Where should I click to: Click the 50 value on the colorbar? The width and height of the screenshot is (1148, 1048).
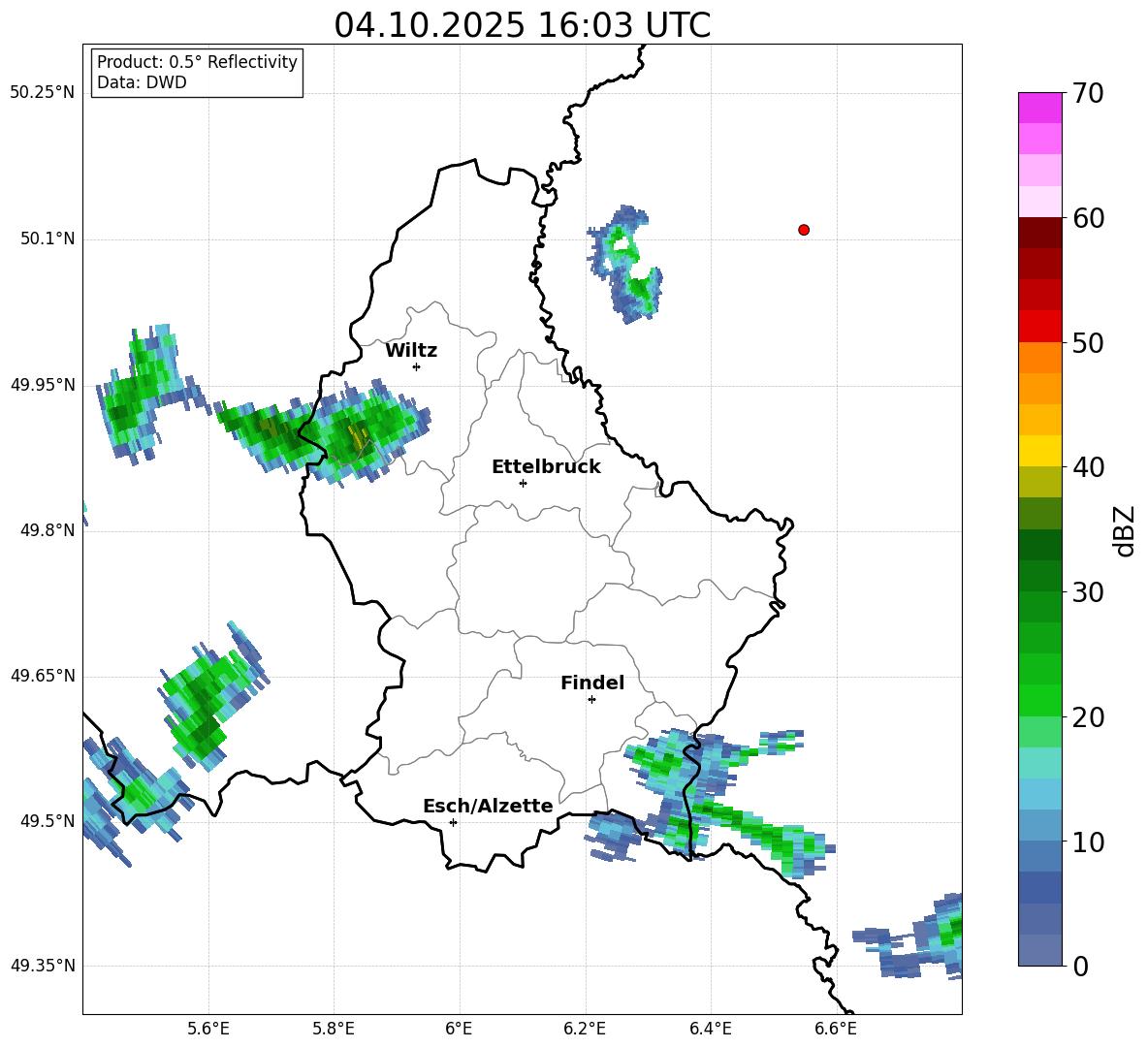tap(1087, 342)
